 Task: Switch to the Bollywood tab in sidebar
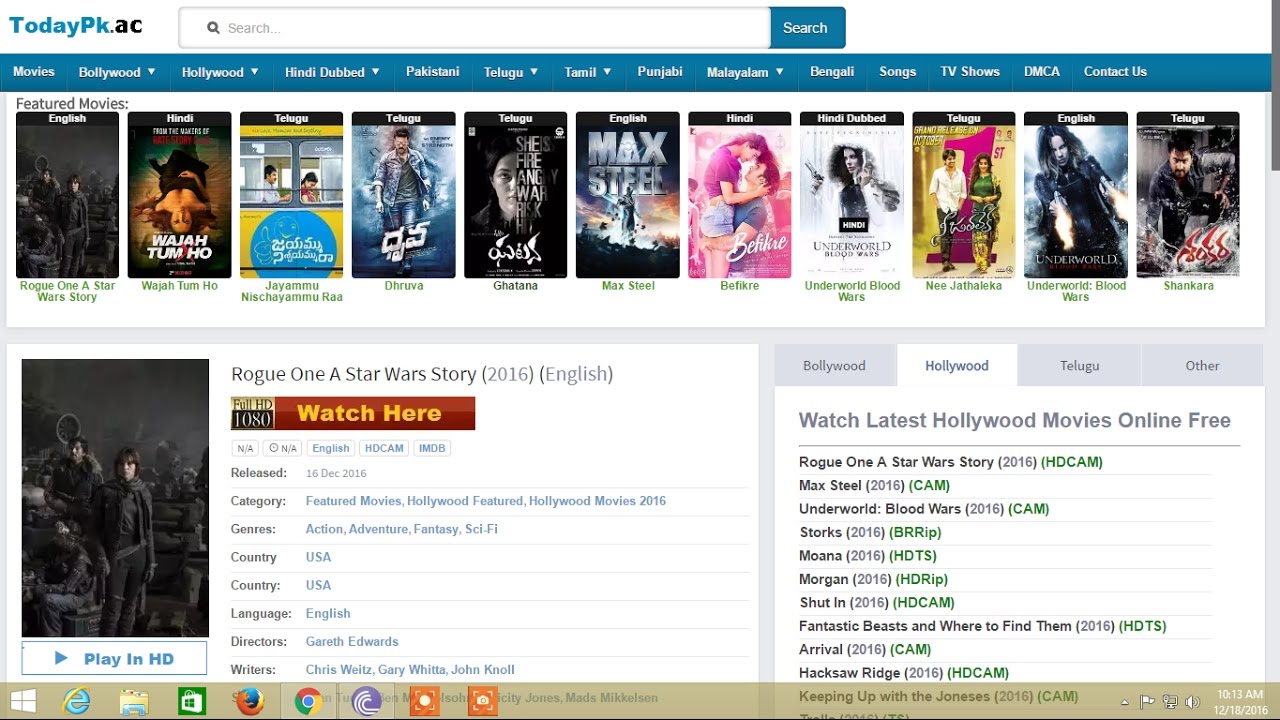click(834, 366)
